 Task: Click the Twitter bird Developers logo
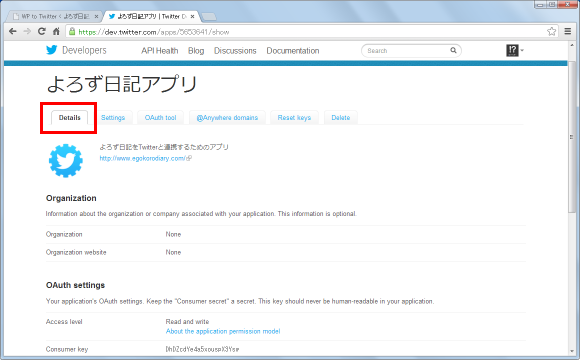point(76,50)
